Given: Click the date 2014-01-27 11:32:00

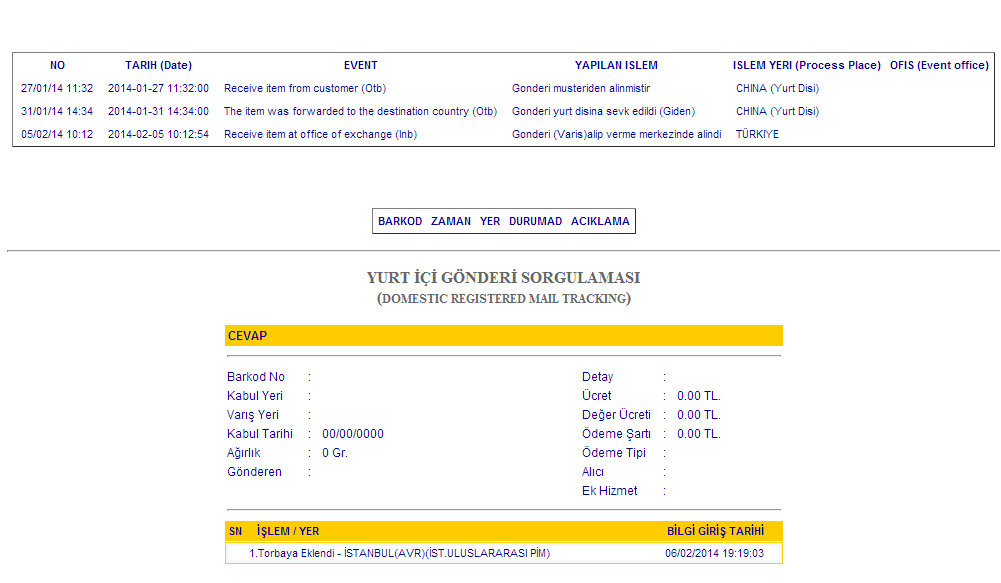Looking at the screenshot, I should [x=158, y=88].
